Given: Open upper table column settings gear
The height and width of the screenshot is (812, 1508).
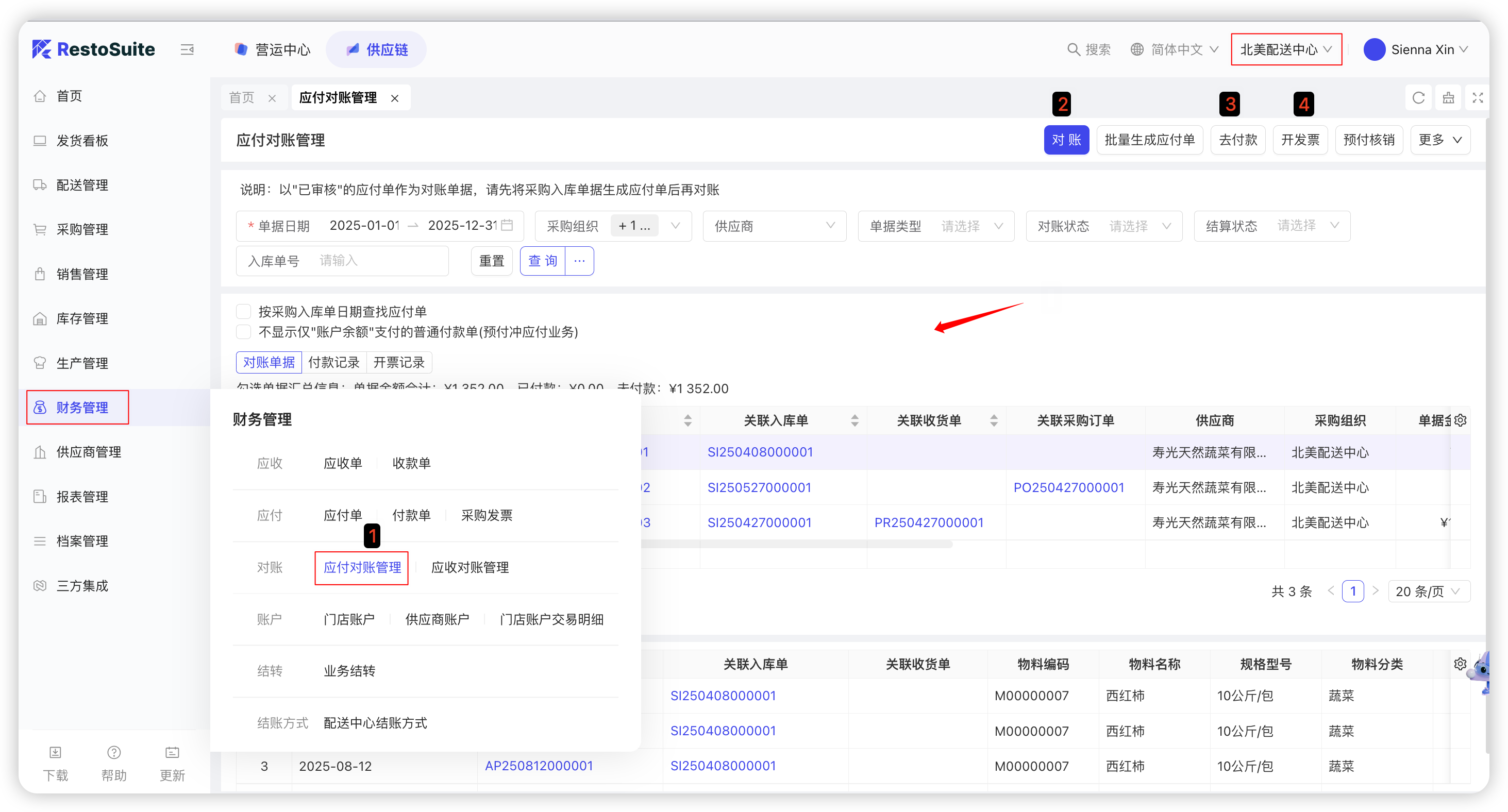Looking at the screenshot, I should point(1460,420).
